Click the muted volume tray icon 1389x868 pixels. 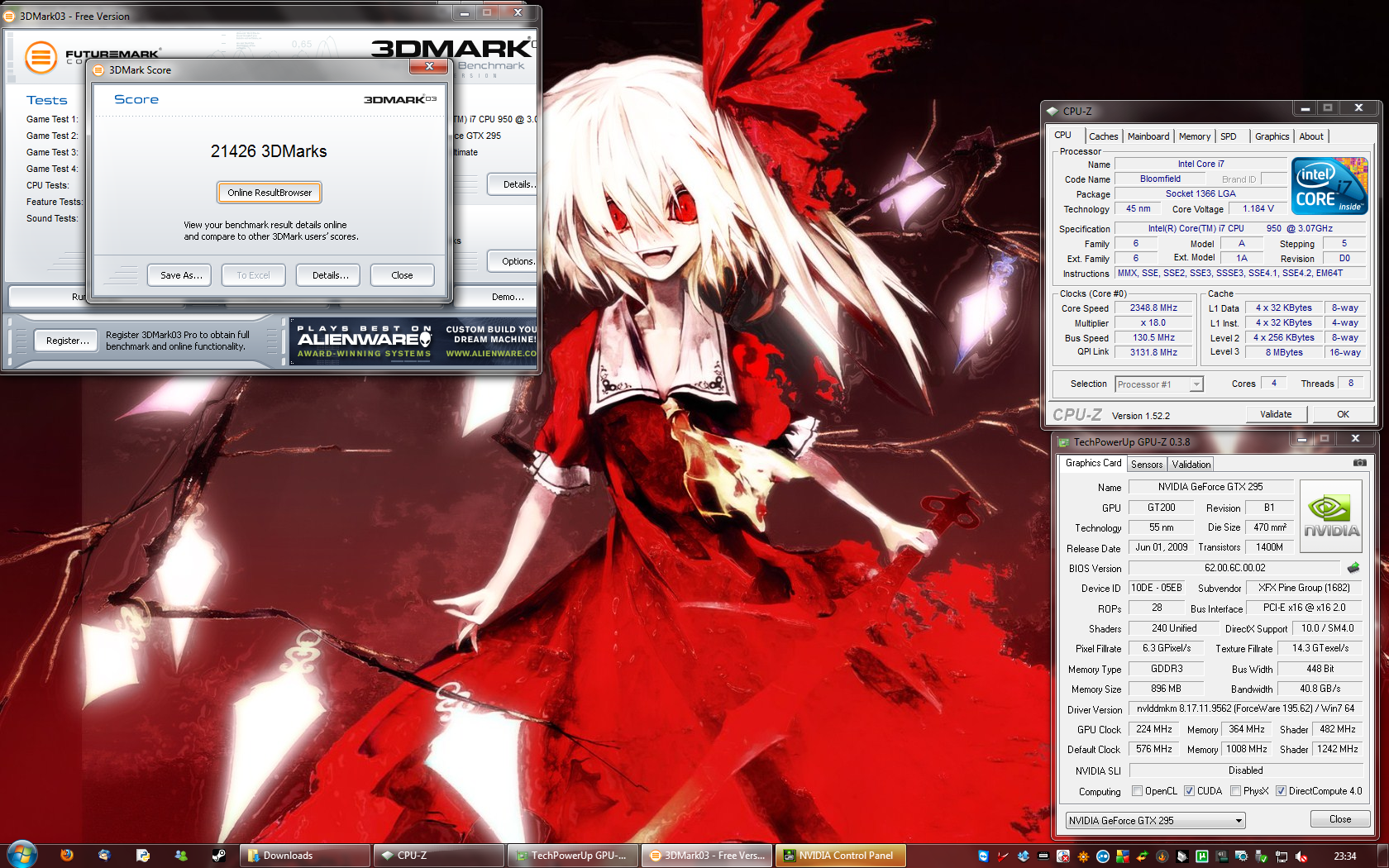[1301, 856]
